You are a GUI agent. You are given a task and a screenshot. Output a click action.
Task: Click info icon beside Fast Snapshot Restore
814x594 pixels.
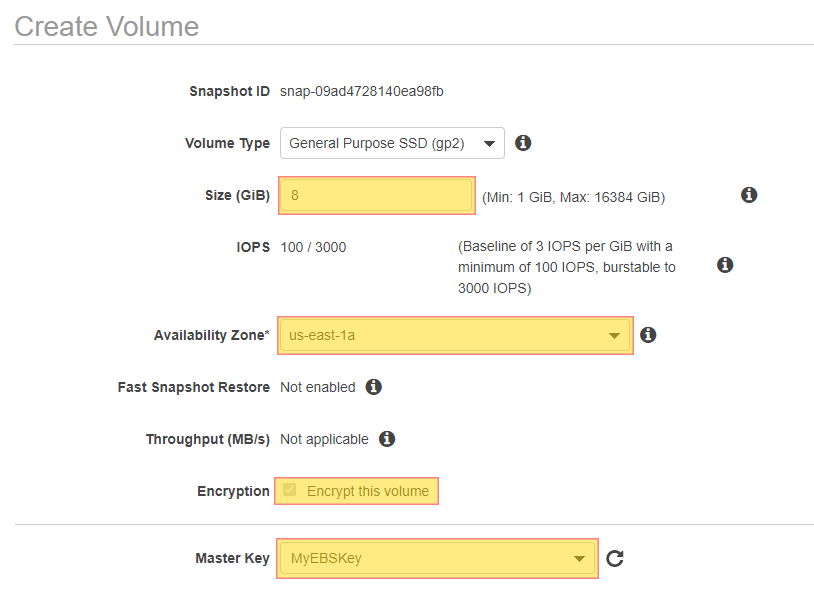(x=374, y=387)
